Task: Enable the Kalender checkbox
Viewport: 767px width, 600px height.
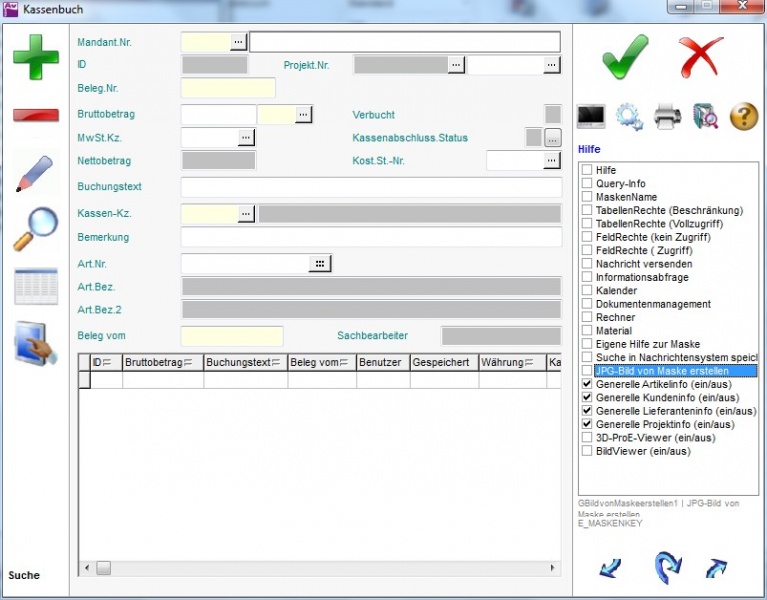Action: [588, 291]
